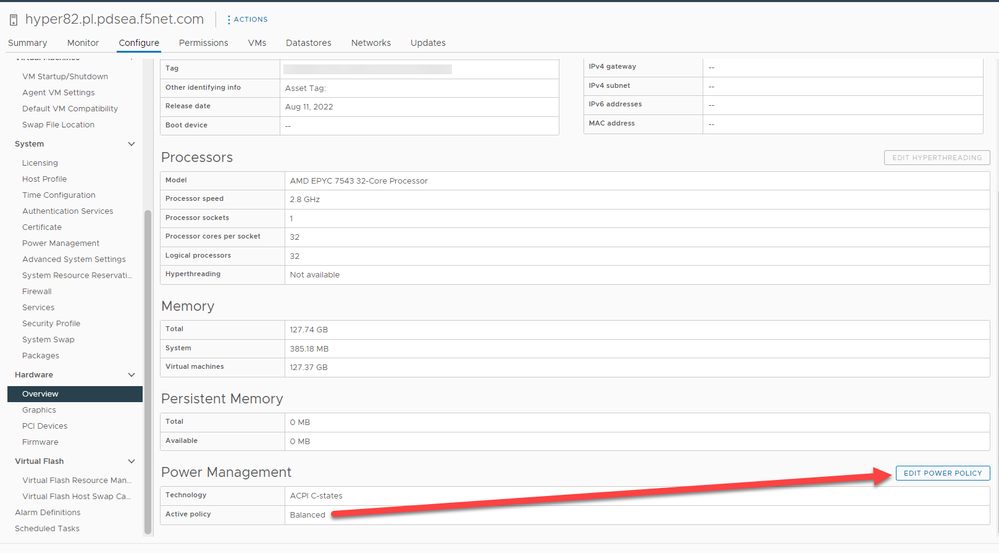The height and width of the screenshot is (553, 999).
Task: Open Alarm Definitions
Action: [47, 512]
